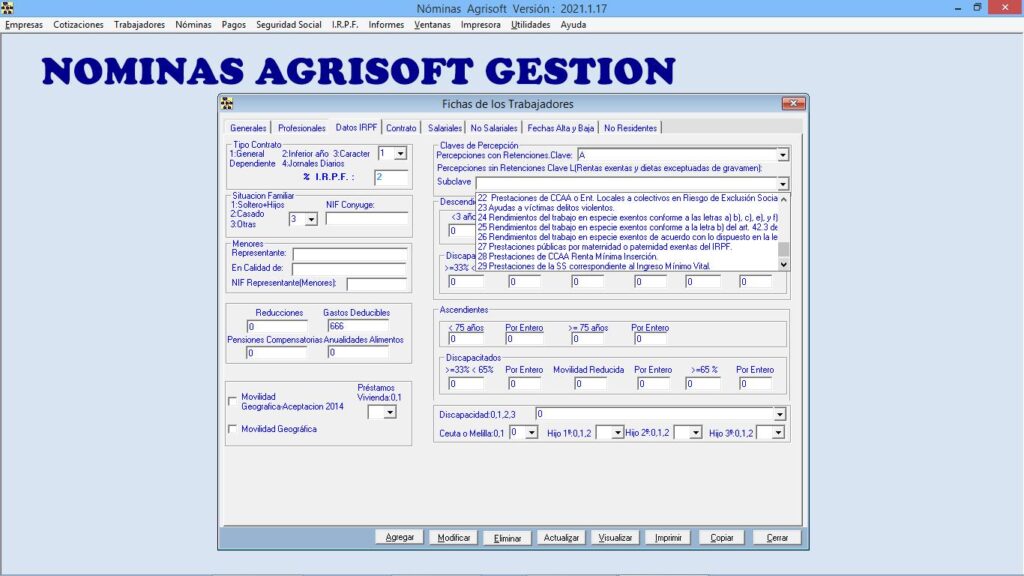Click the Modificar button
Viewport: 1024px width, 576px height.
pos(453,537)
